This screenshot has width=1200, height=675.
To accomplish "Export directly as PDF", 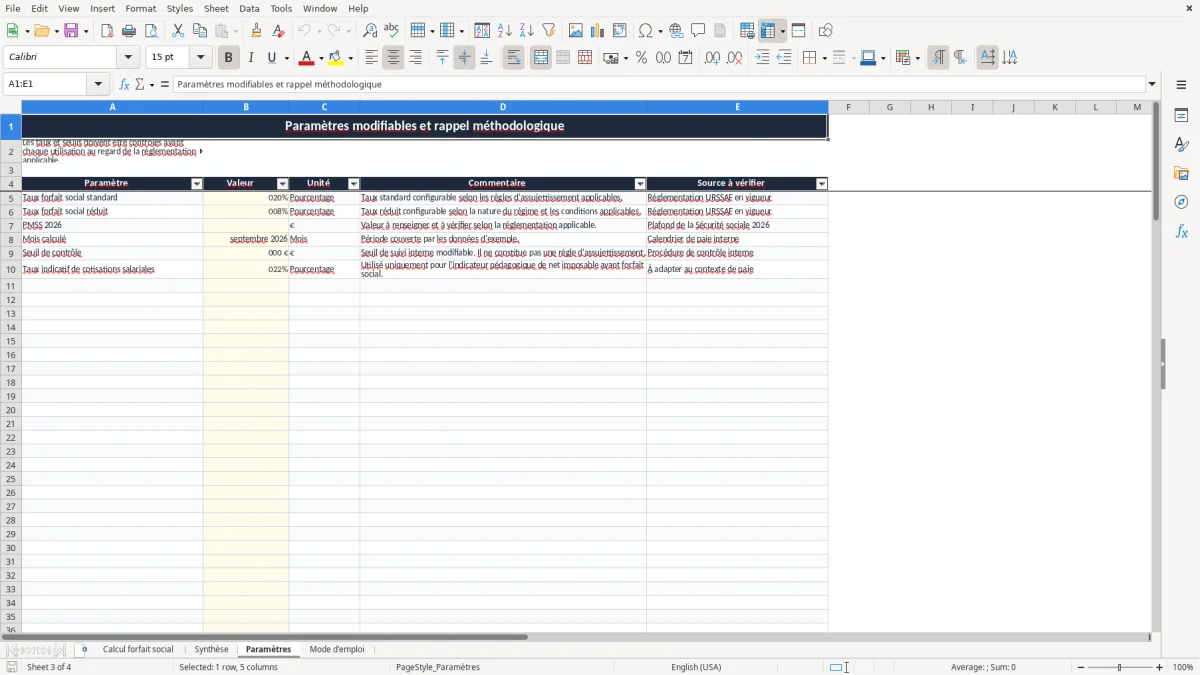I will [107, 31].
